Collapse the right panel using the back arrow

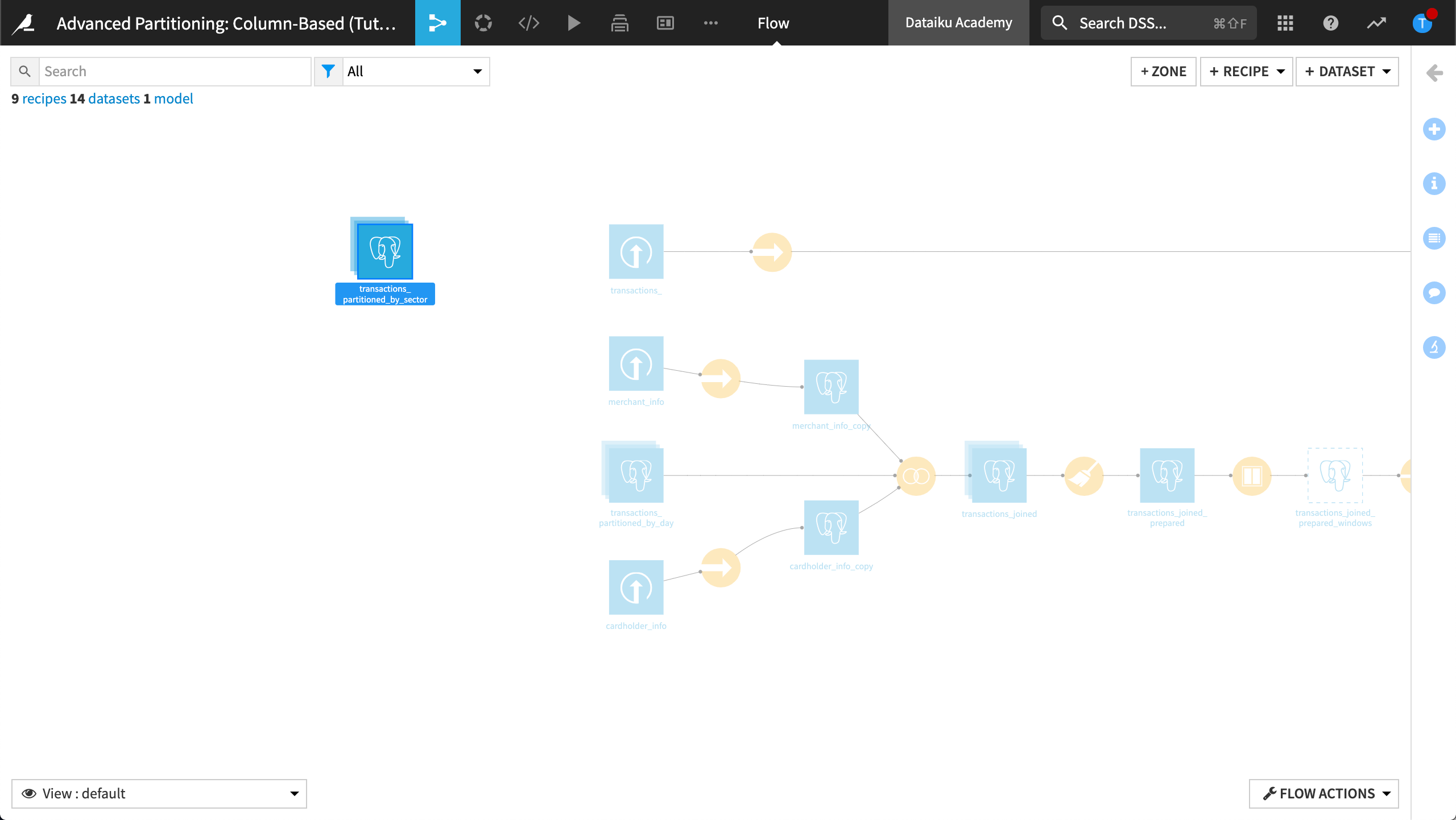[1435, 73]
